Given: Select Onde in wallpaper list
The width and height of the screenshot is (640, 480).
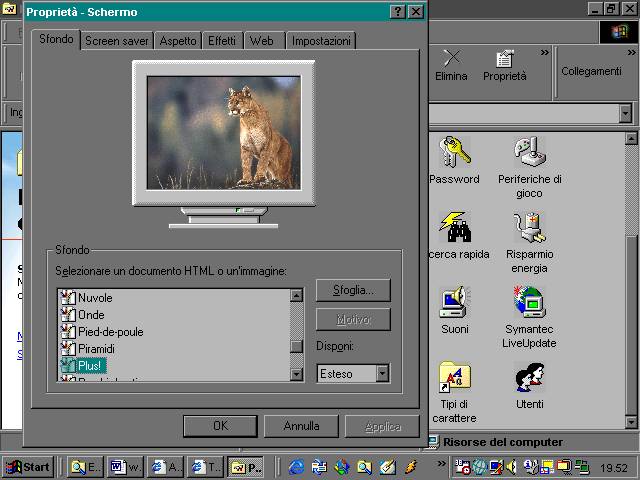Looking at the screenshot, I should [x=91, y=315].
